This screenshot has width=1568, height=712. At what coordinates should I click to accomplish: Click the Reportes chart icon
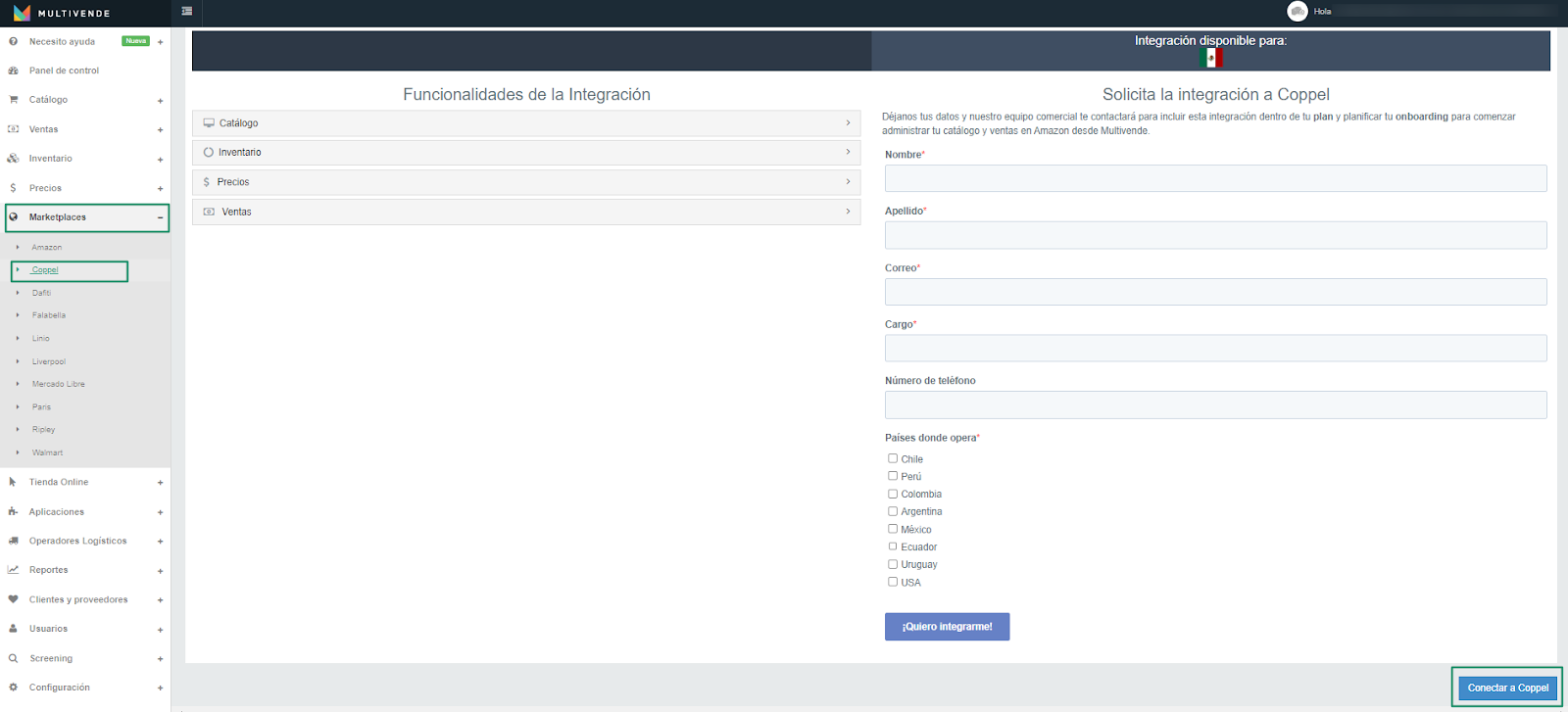(13, 570)
